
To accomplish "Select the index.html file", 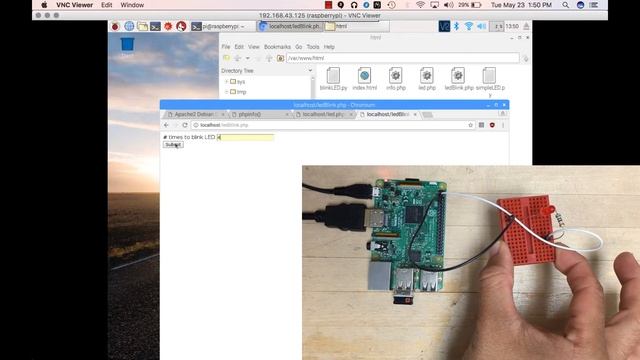I will (364, 79).
